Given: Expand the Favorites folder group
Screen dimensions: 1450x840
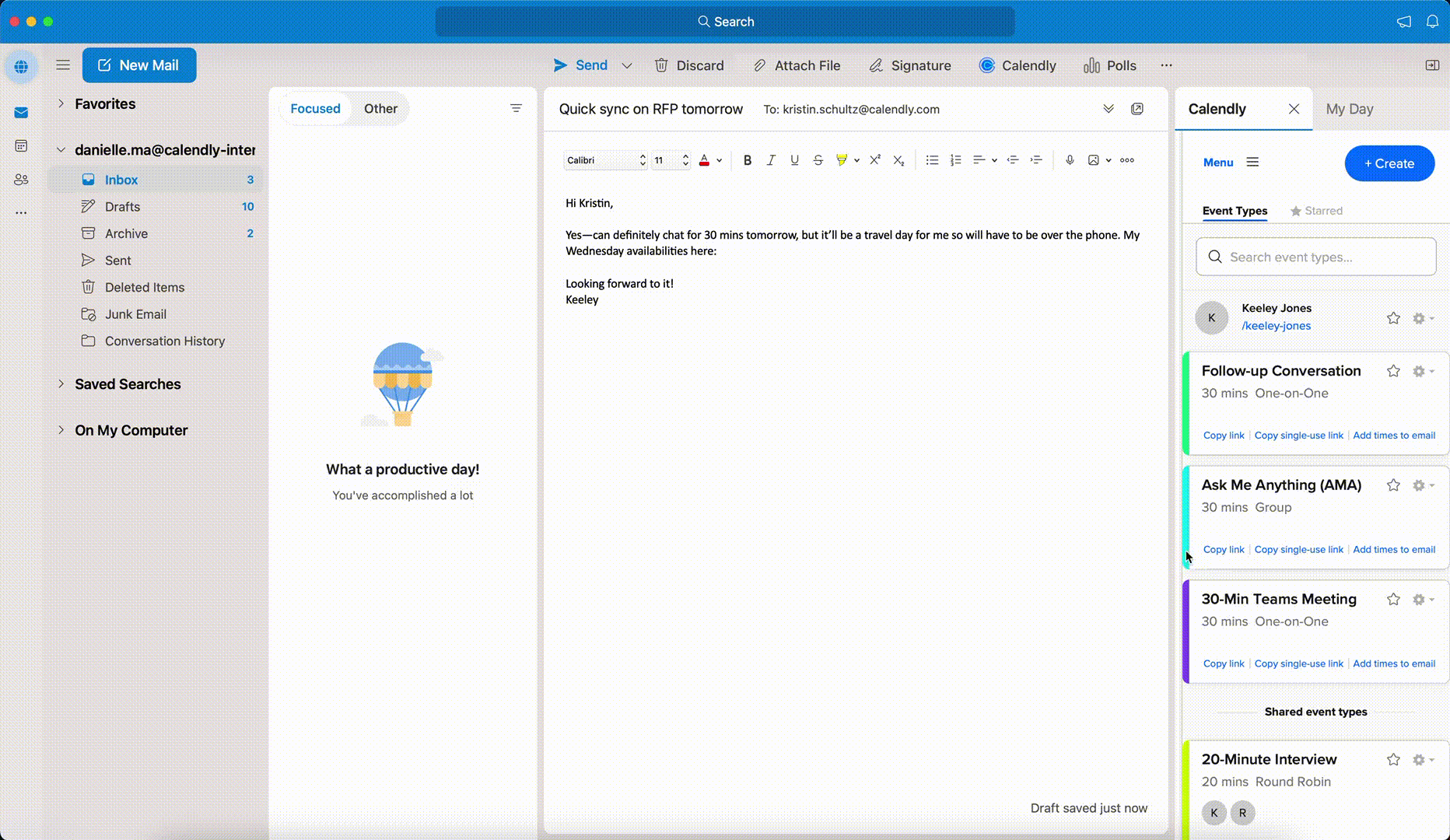Looking at the screenshot, I should pos(61,103).
